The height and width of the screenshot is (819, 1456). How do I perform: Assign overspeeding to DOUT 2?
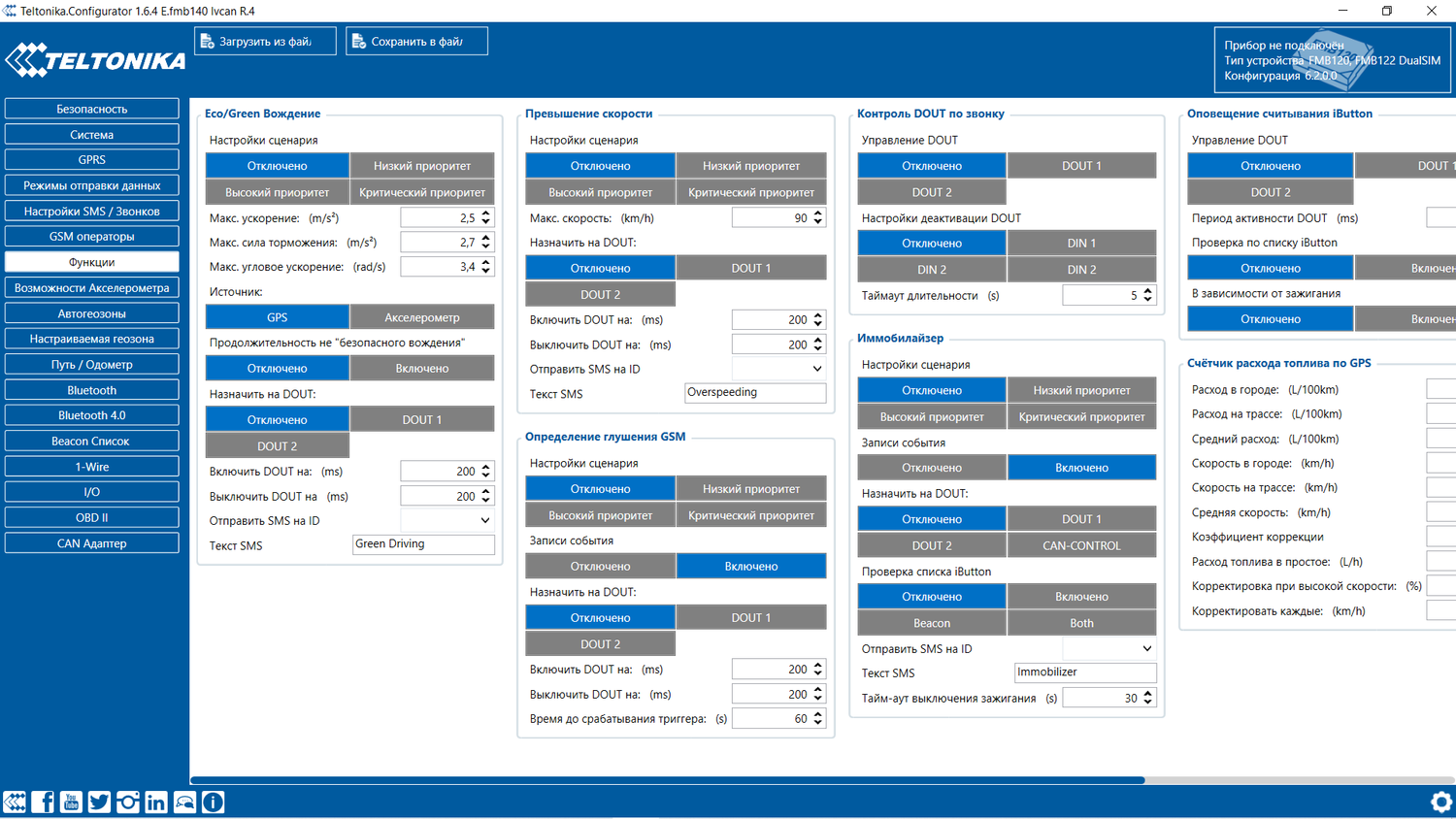[600, 294]
